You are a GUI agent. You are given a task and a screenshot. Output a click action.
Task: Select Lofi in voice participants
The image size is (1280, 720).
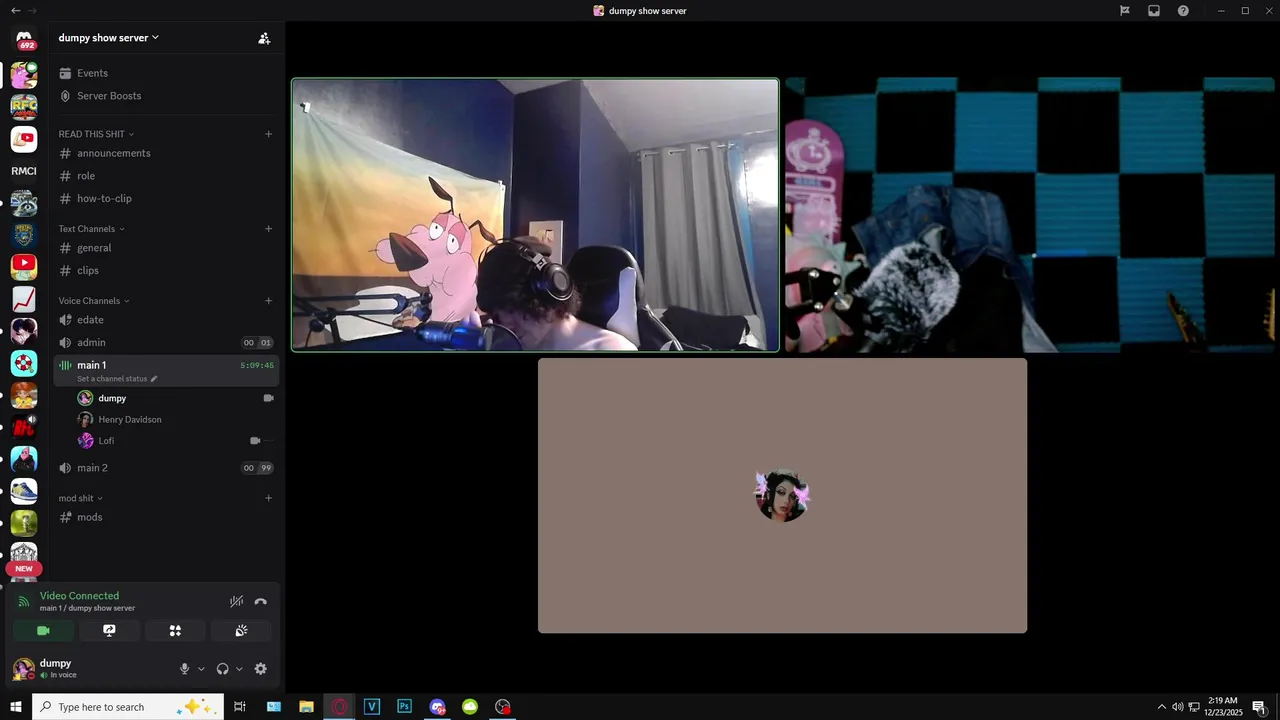pos(175,440)
